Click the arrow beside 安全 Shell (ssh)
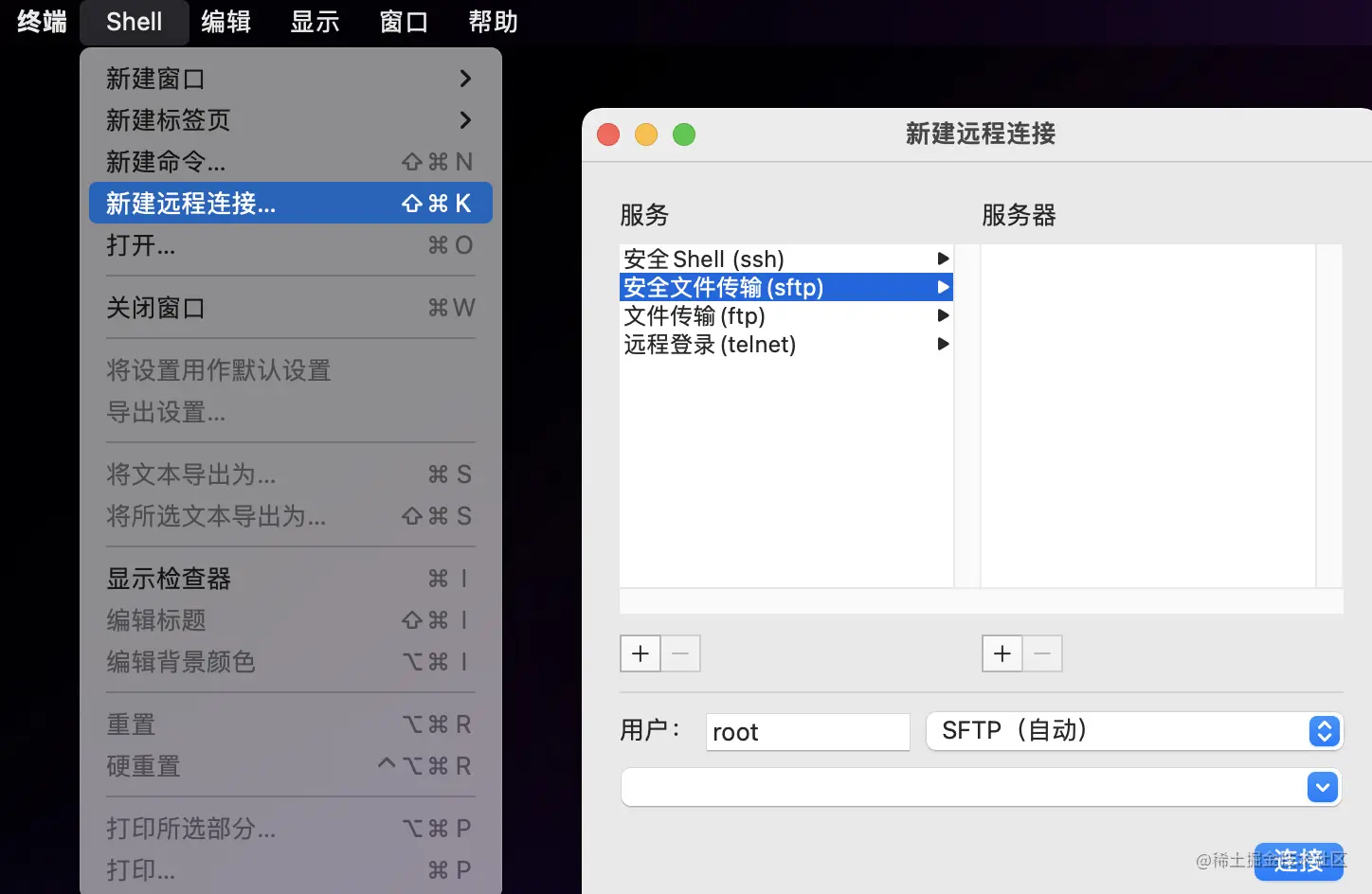This screenshot has height=894, width=1372. [x=943, y=259]
